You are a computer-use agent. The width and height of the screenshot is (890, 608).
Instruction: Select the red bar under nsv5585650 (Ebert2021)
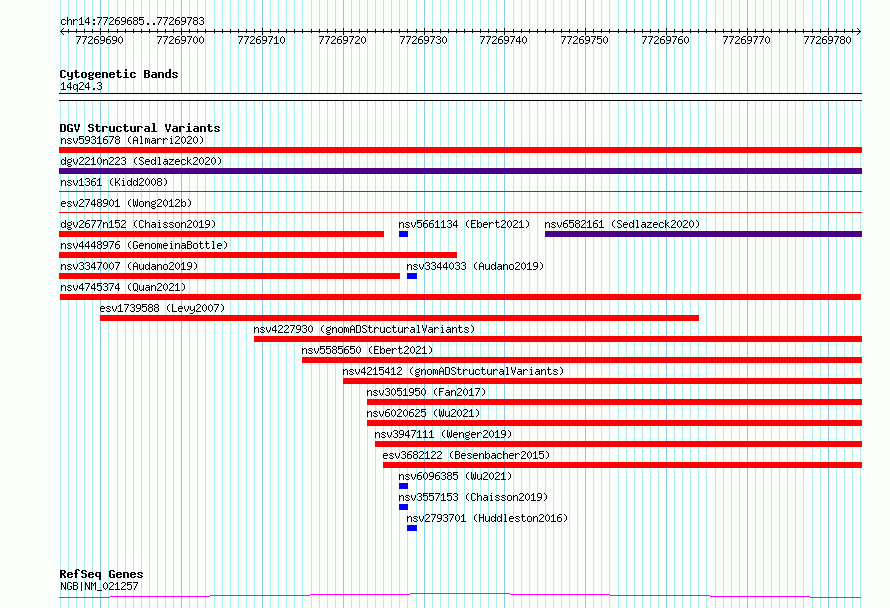coord(582,360)
